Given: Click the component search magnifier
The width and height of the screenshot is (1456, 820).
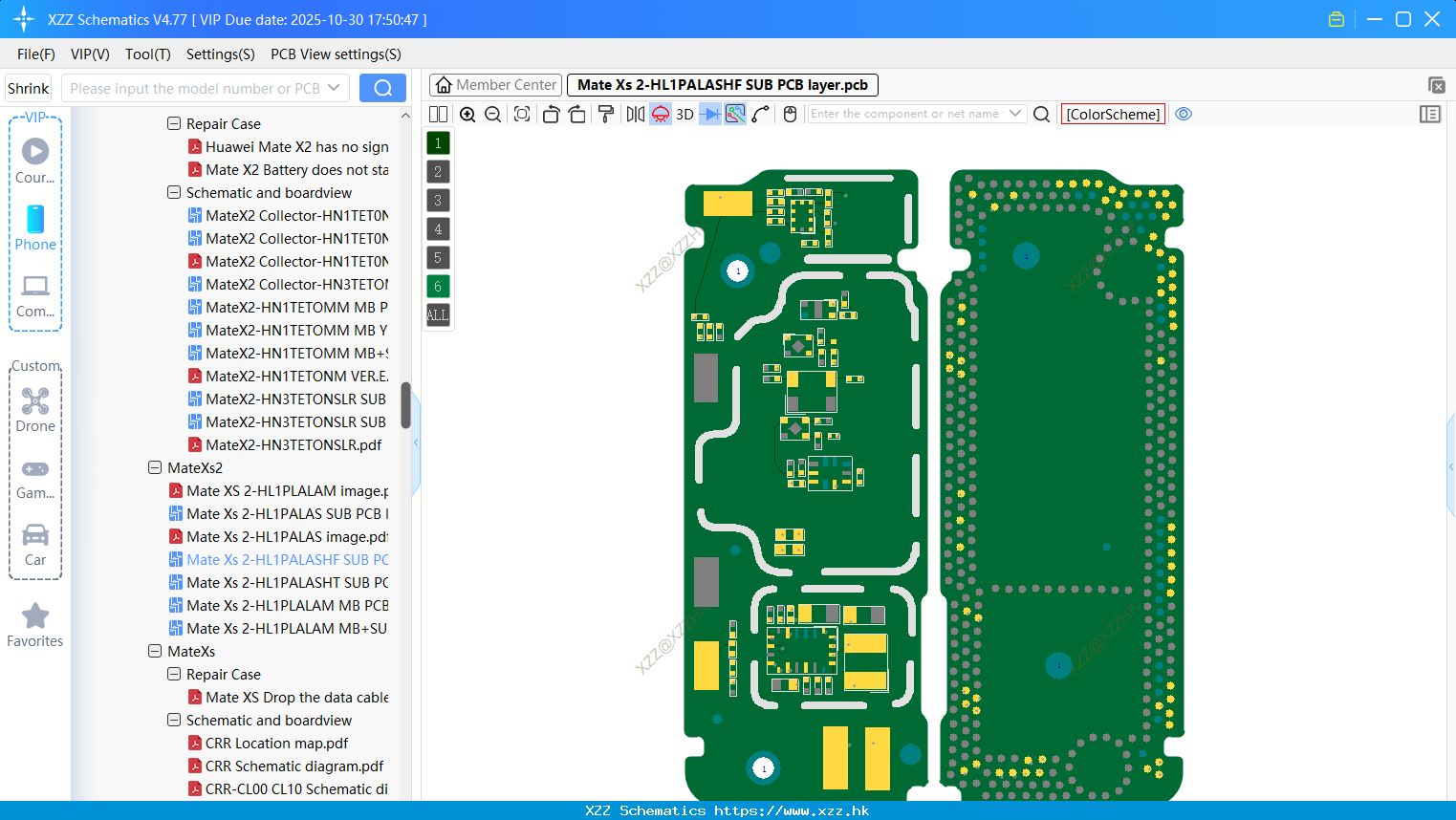Looking at the screenshot, I should (x=1042, y=114).
